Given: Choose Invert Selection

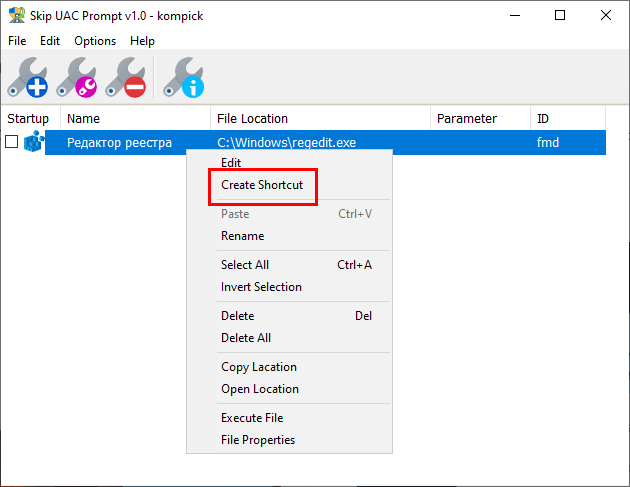Looking at the screenshot, I should (289, 287).
